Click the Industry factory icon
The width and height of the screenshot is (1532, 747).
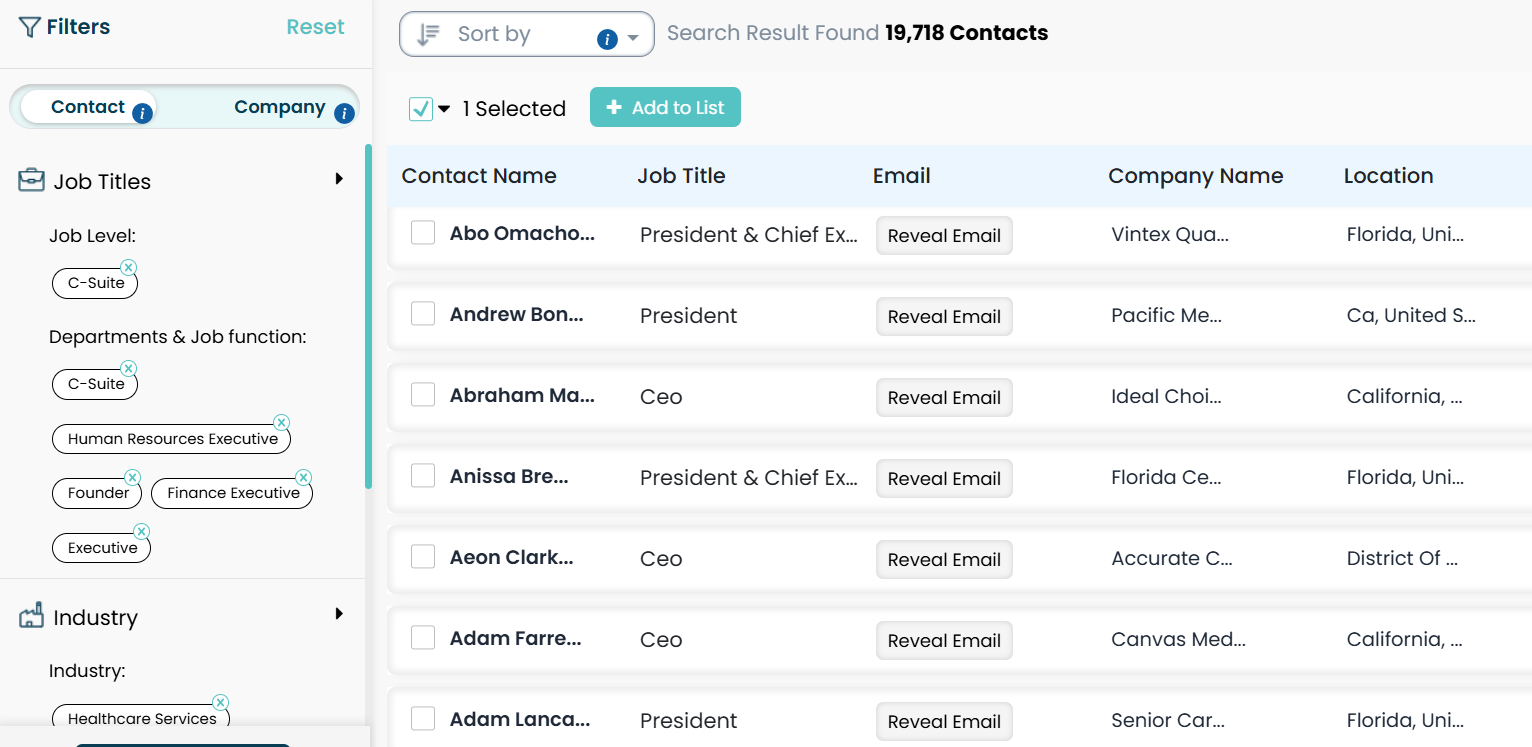click(32, 616)
